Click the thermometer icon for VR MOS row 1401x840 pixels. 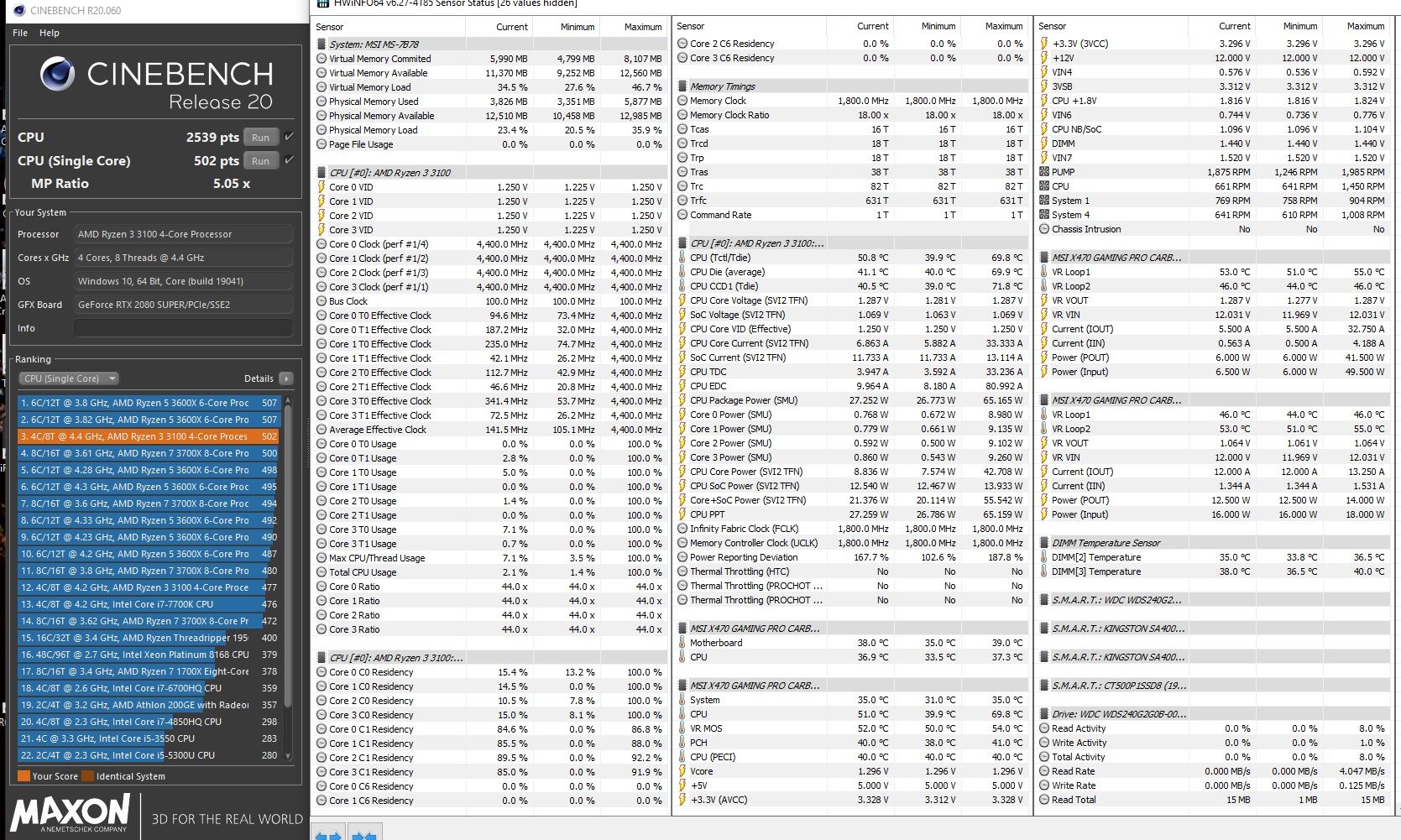tap(682, 728)
